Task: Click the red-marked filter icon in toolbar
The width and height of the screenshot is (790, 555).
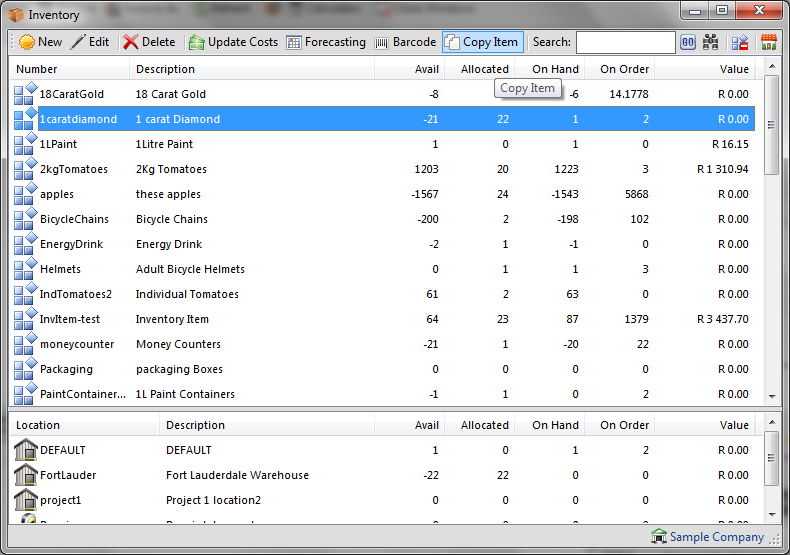Action: pyautogui.click(x=740, y=42)
